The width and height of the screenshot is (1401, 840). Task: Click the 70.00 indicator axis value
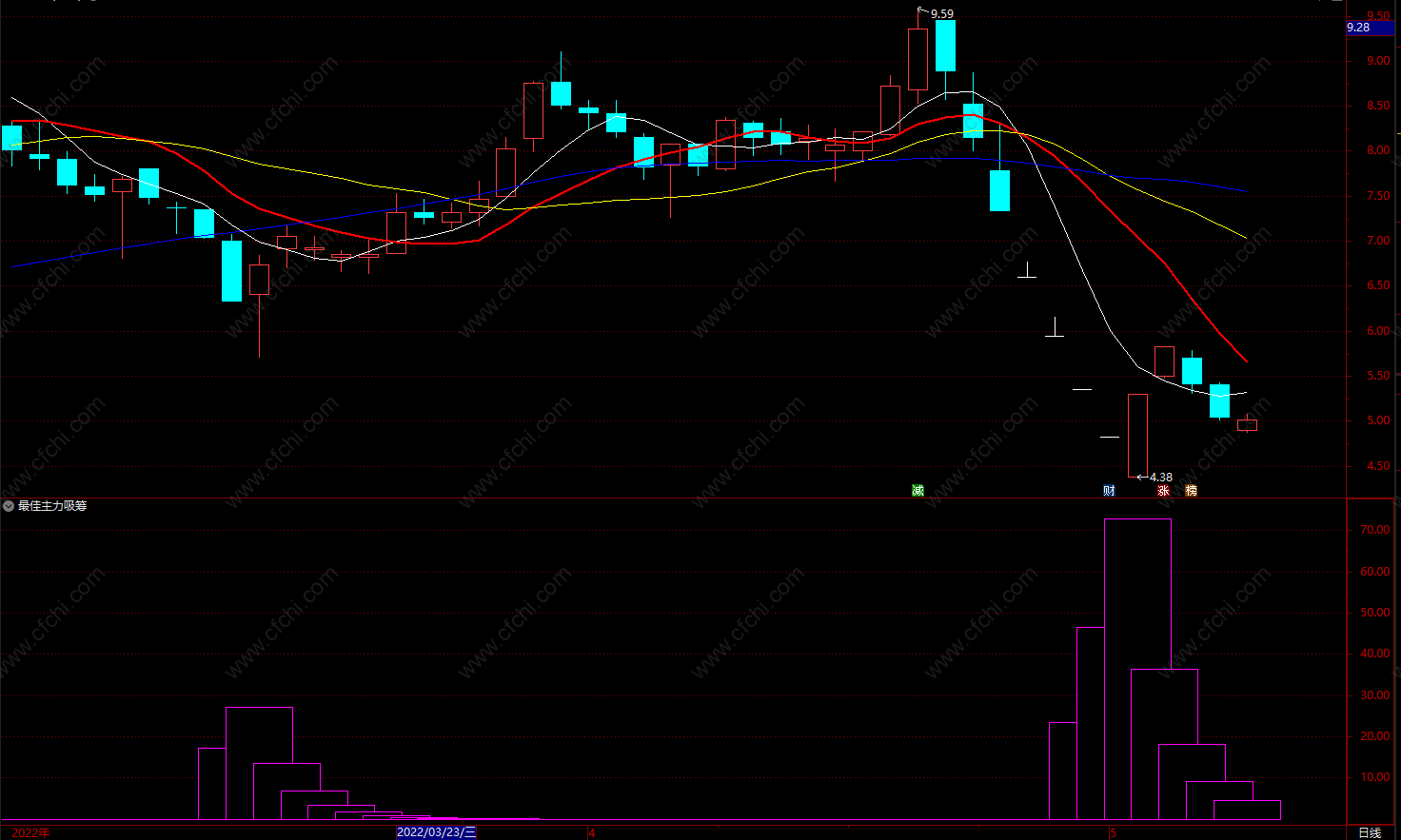[x=1374, y=530]
